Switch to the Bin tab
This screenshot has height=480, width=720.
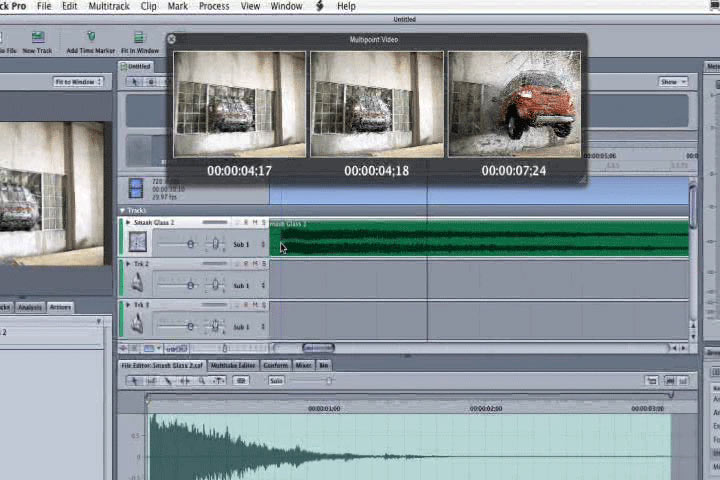coord(324,365)
